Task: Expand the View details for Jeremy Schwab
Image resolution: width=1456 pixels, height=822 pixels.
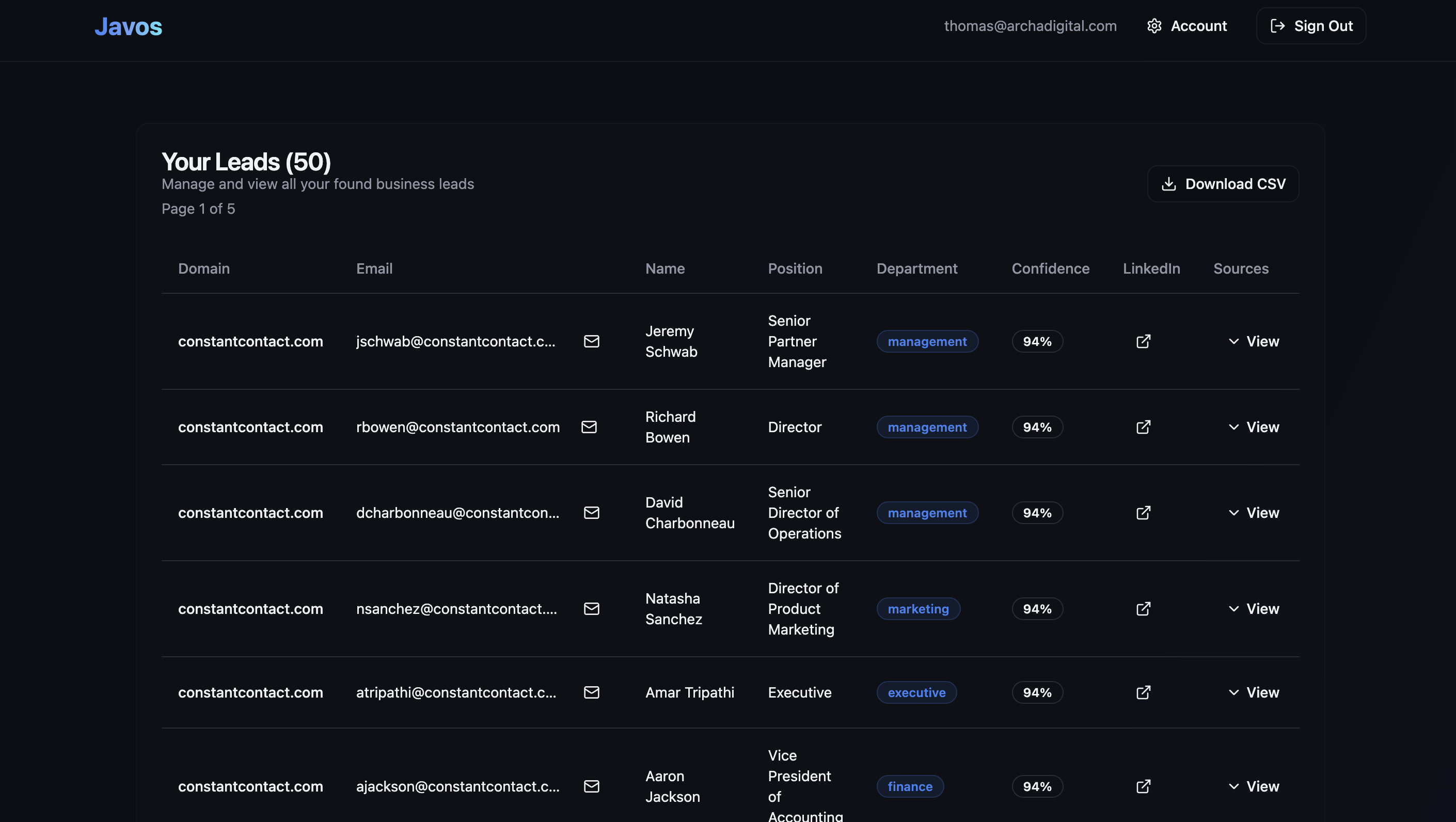Action: [1253, 341]
